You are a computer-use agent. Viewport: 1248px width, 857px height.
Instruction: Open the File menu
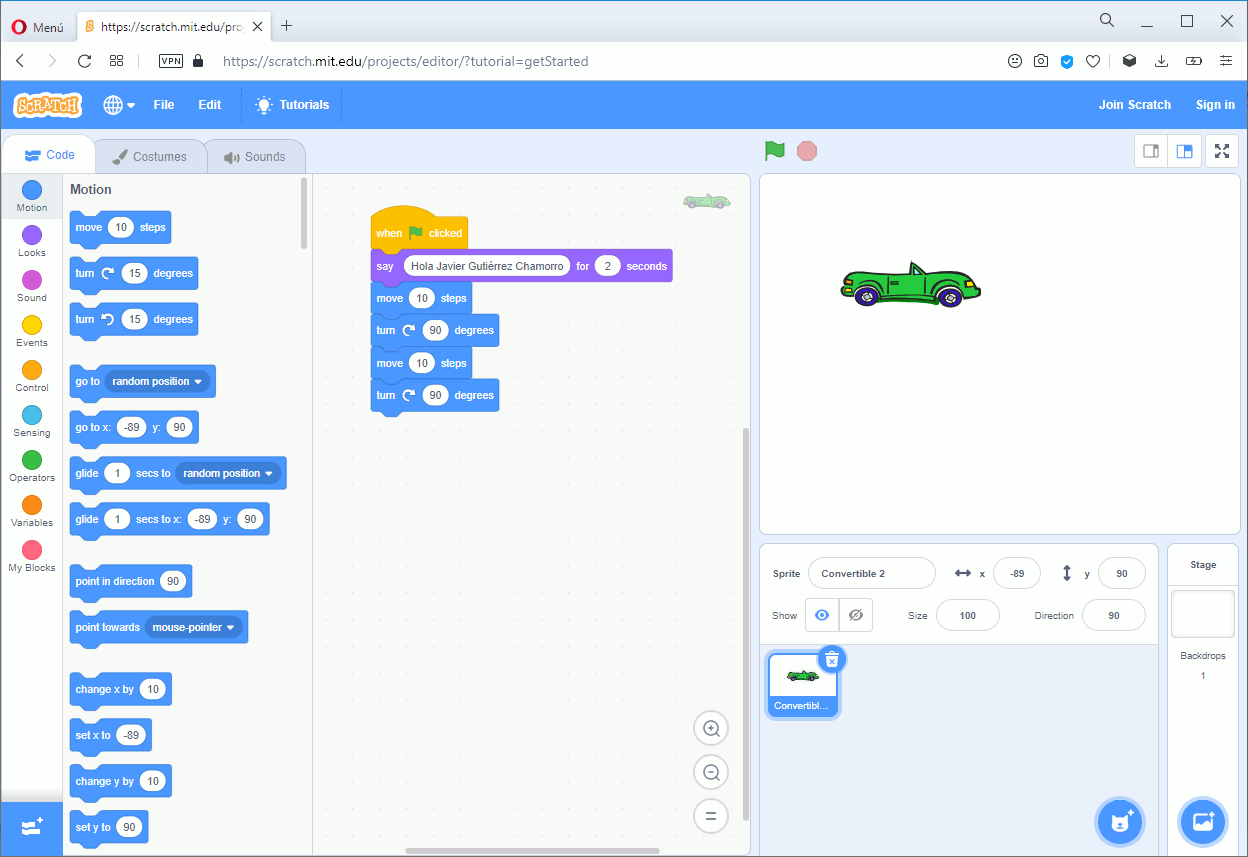[x=163, y=104]
